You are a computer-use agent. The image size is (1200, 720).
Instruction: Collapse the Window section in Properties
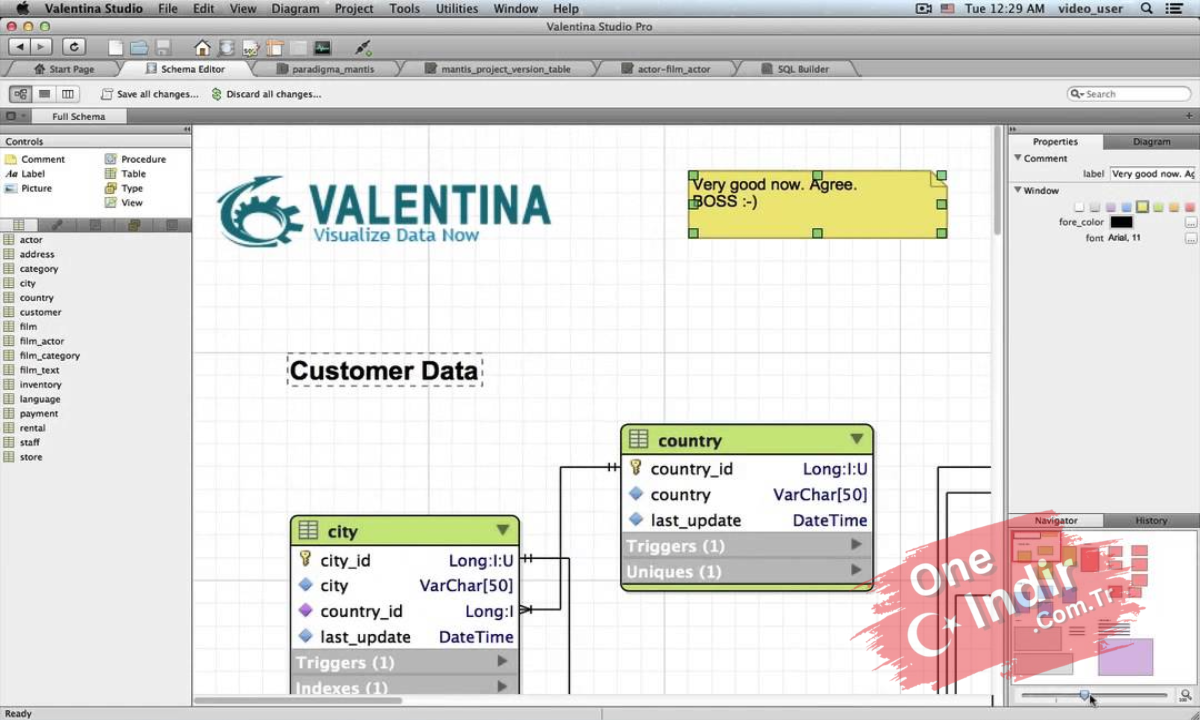coord(1018,190)
